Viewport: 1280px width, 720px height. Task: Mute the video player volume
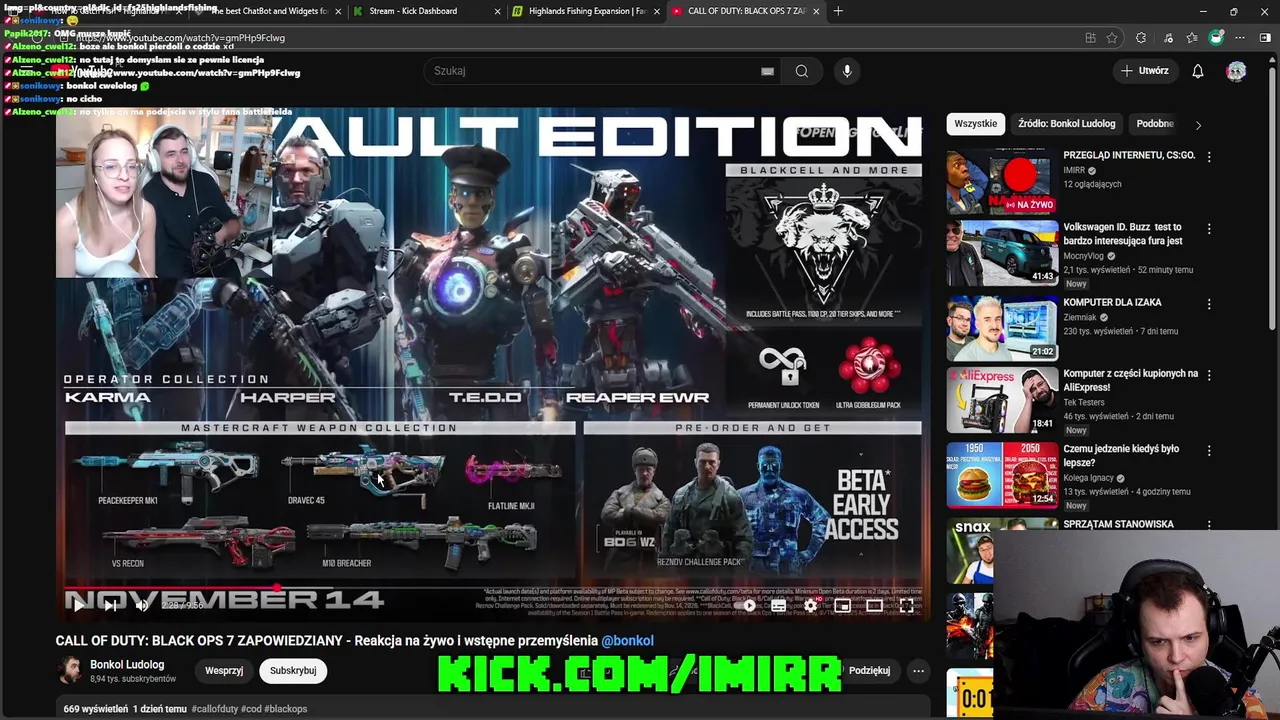pyautogui.click(x=142, y=605)
